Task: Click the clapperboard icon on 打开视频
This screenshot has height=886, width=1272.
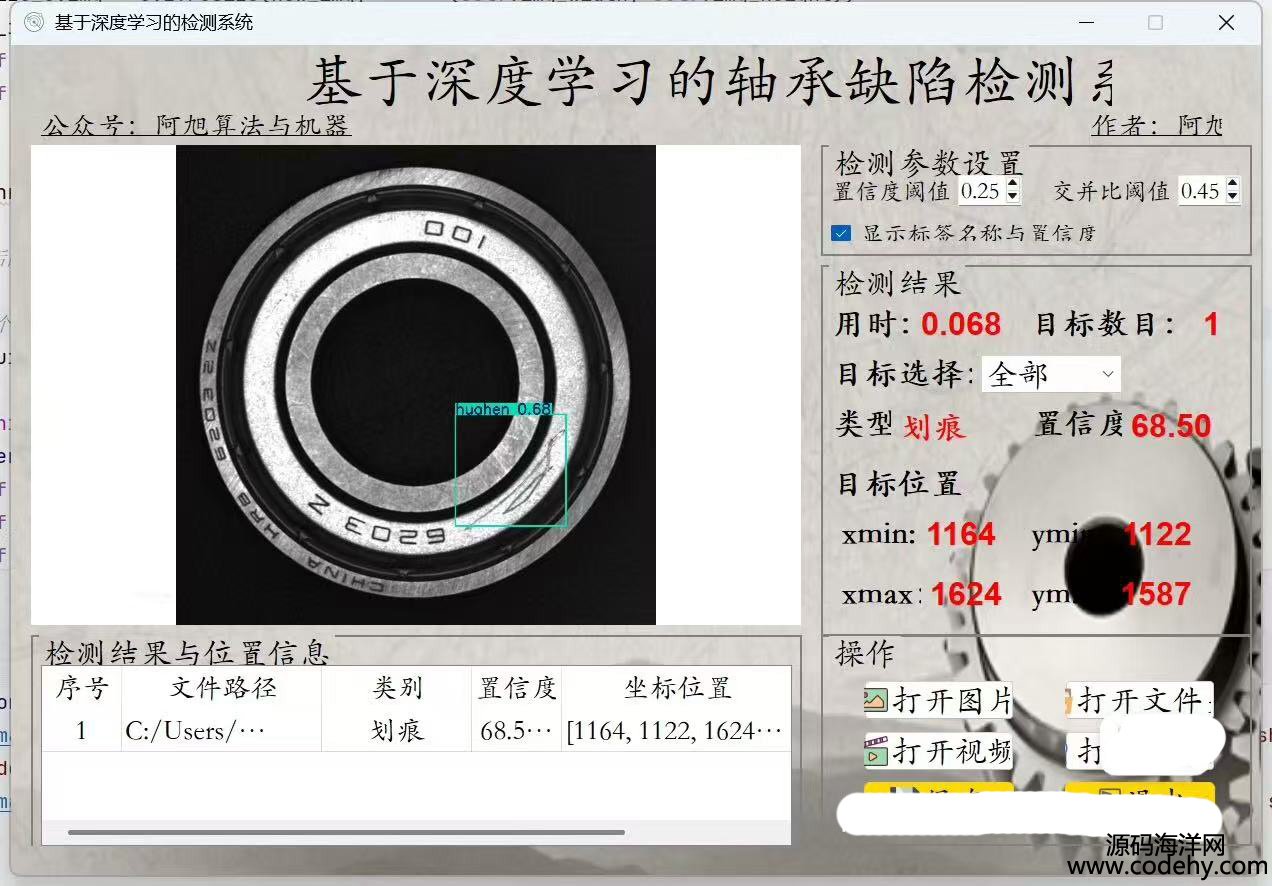Action: point(876,751)
